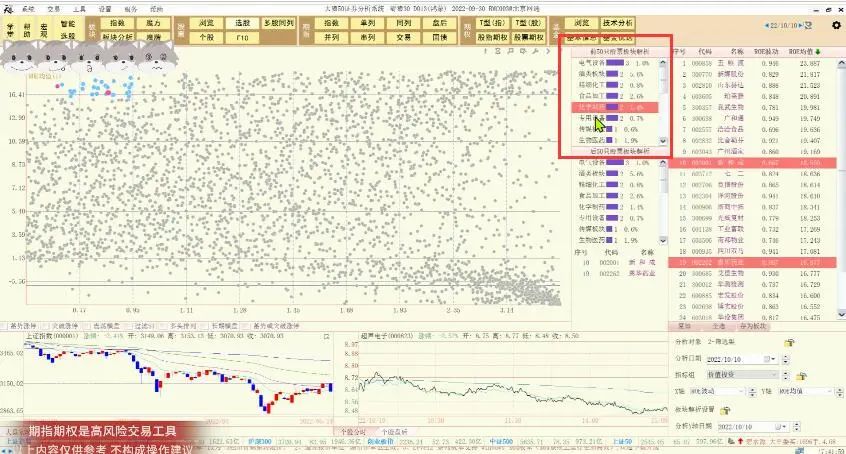Open the settings gear icon
Image resolution: width=846 pixels, height=454 pixels.
[x=836, y=25]
